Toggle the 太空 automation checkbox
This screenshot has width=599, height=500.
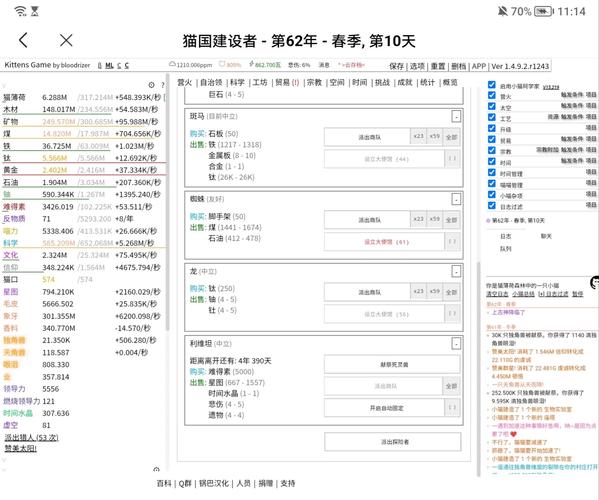point(492,107)
